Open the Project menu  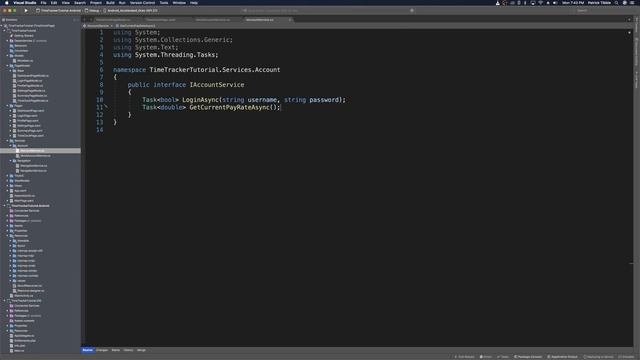[96, 2]
